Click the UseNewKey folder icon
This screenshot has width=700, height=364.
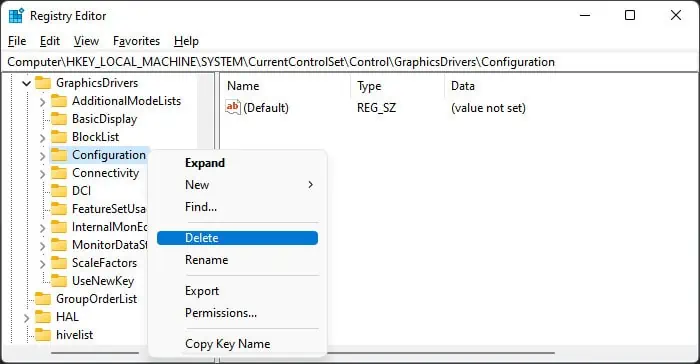pos(59,280)
